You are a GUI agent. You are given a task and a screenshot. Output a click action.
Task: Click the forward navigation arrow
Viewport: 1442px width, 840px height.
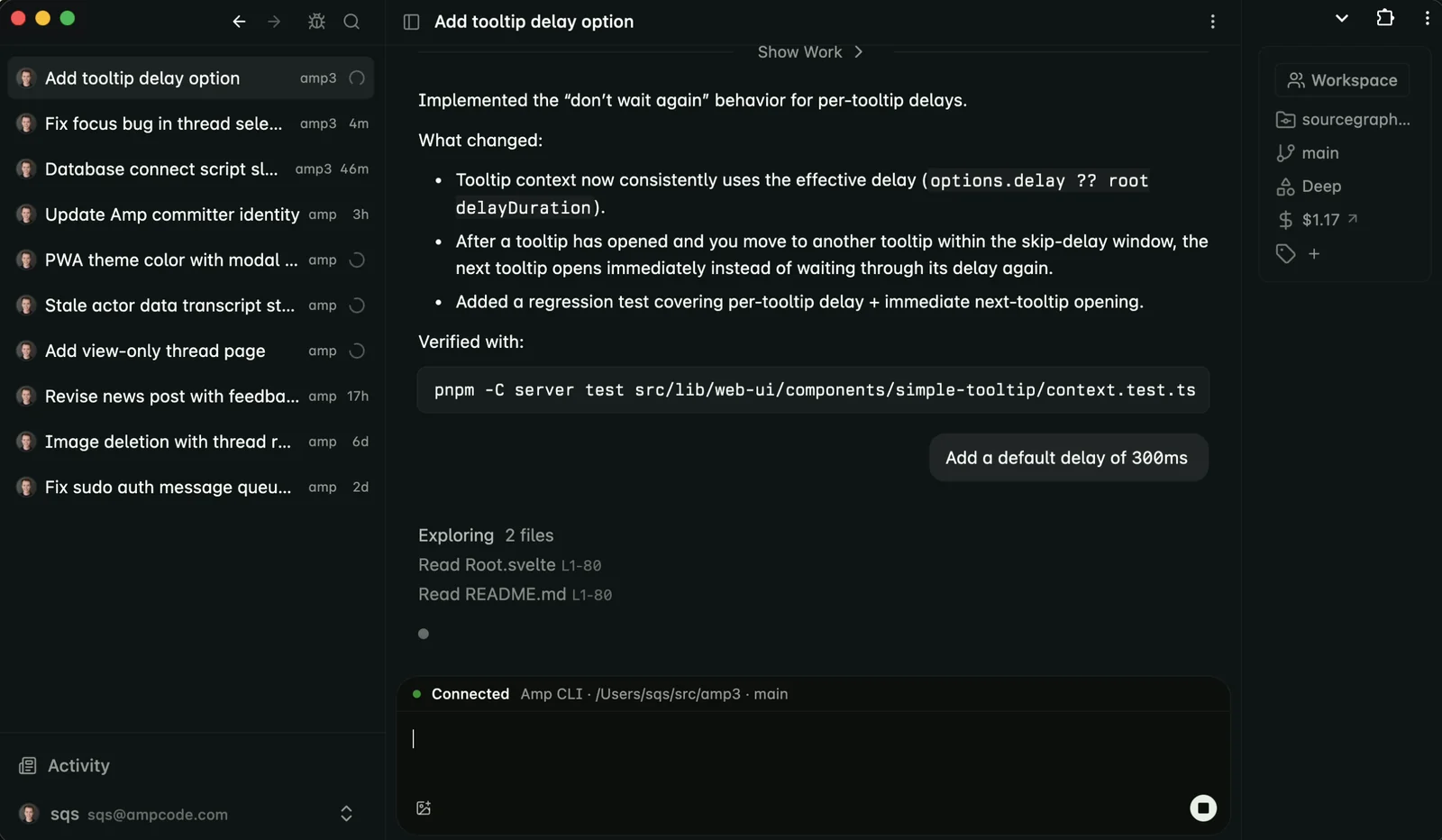tap(274, 22)
